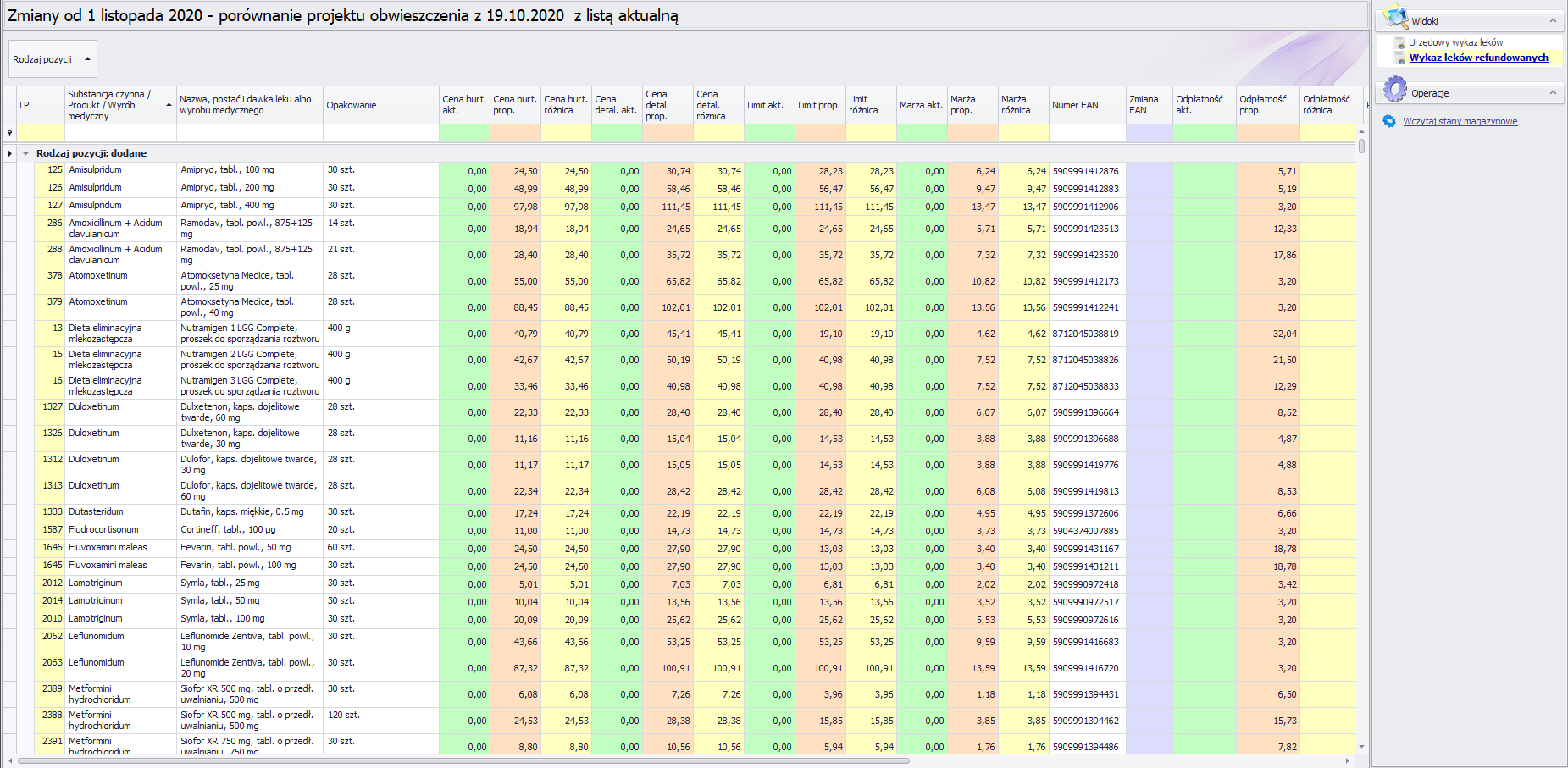Click the Rodzaj pozycji grouping button
The width and height of the screenshot is (1568, 768).
point(53,59)
